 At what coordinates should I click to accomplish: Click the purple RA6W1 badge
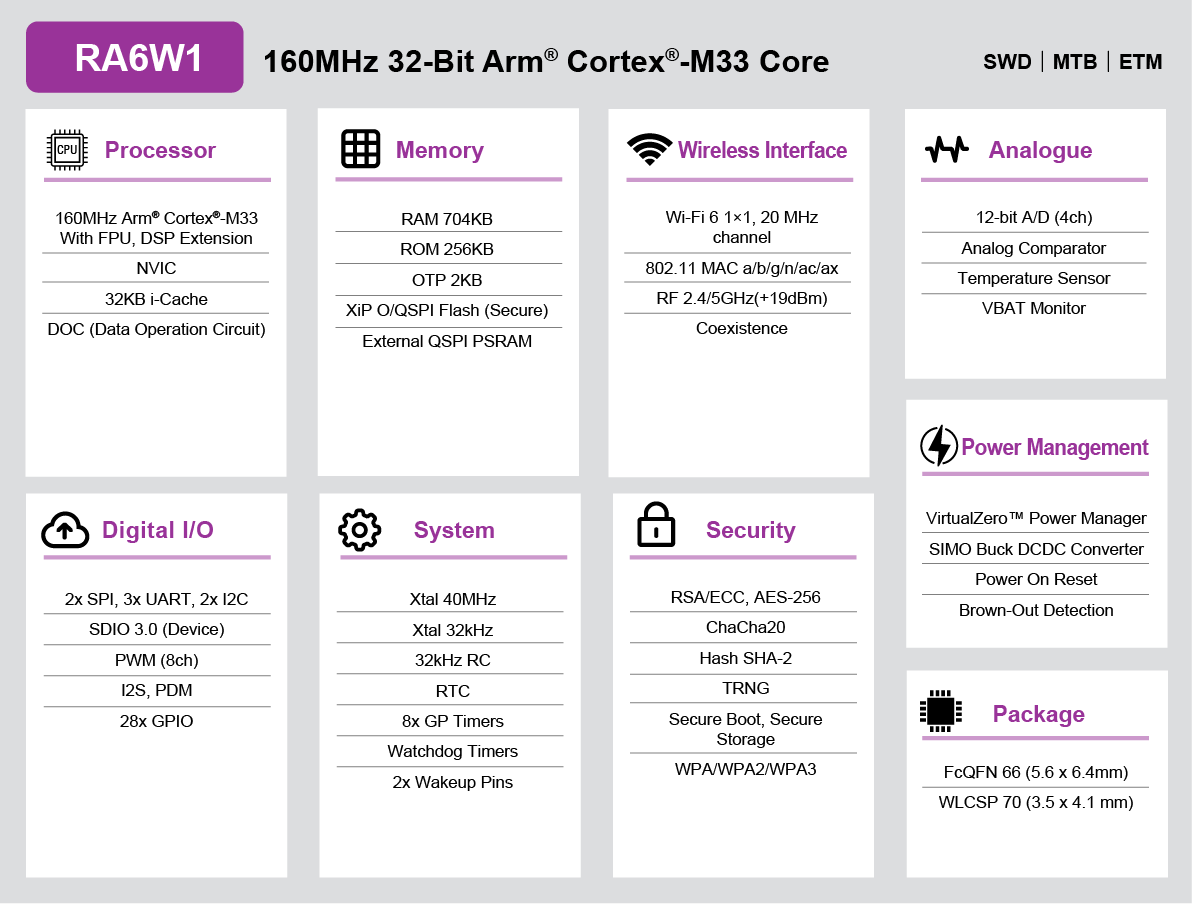135,58
